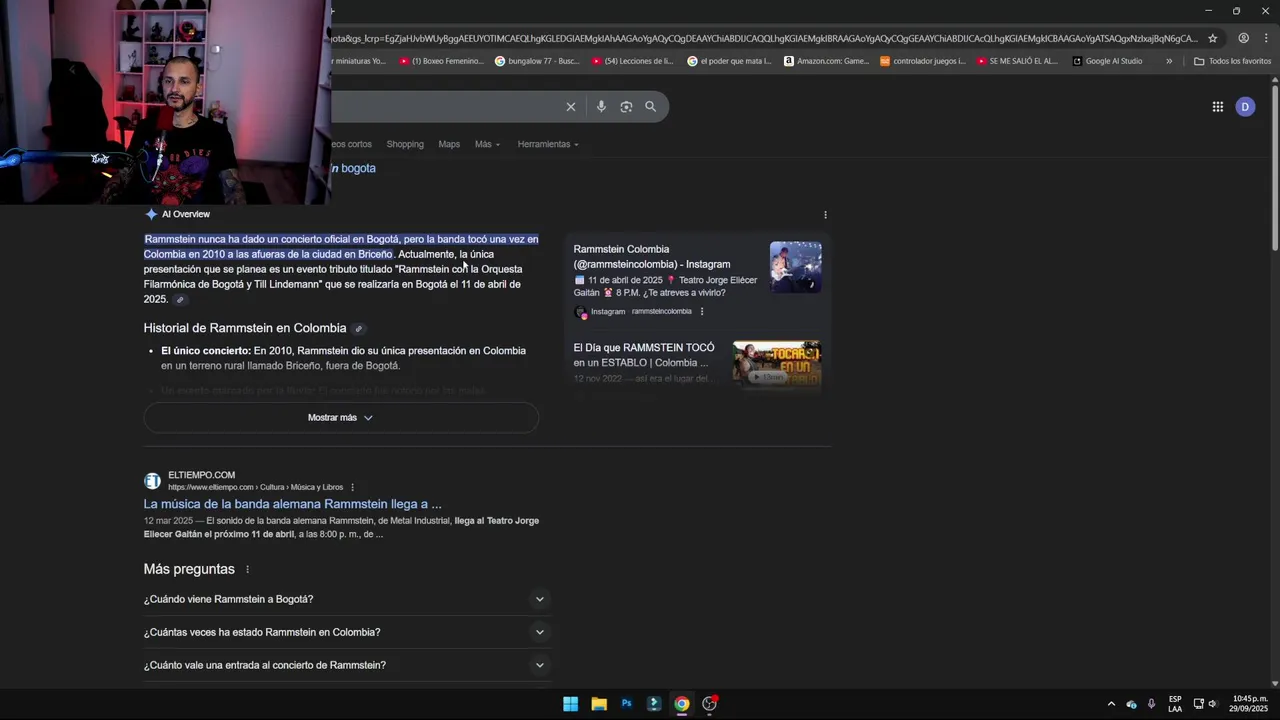The width and height of the screenshot is (1280, 720).
Task: Open the Chrome profile icon in the toolbar
Action: click(x=1243, y=38)
